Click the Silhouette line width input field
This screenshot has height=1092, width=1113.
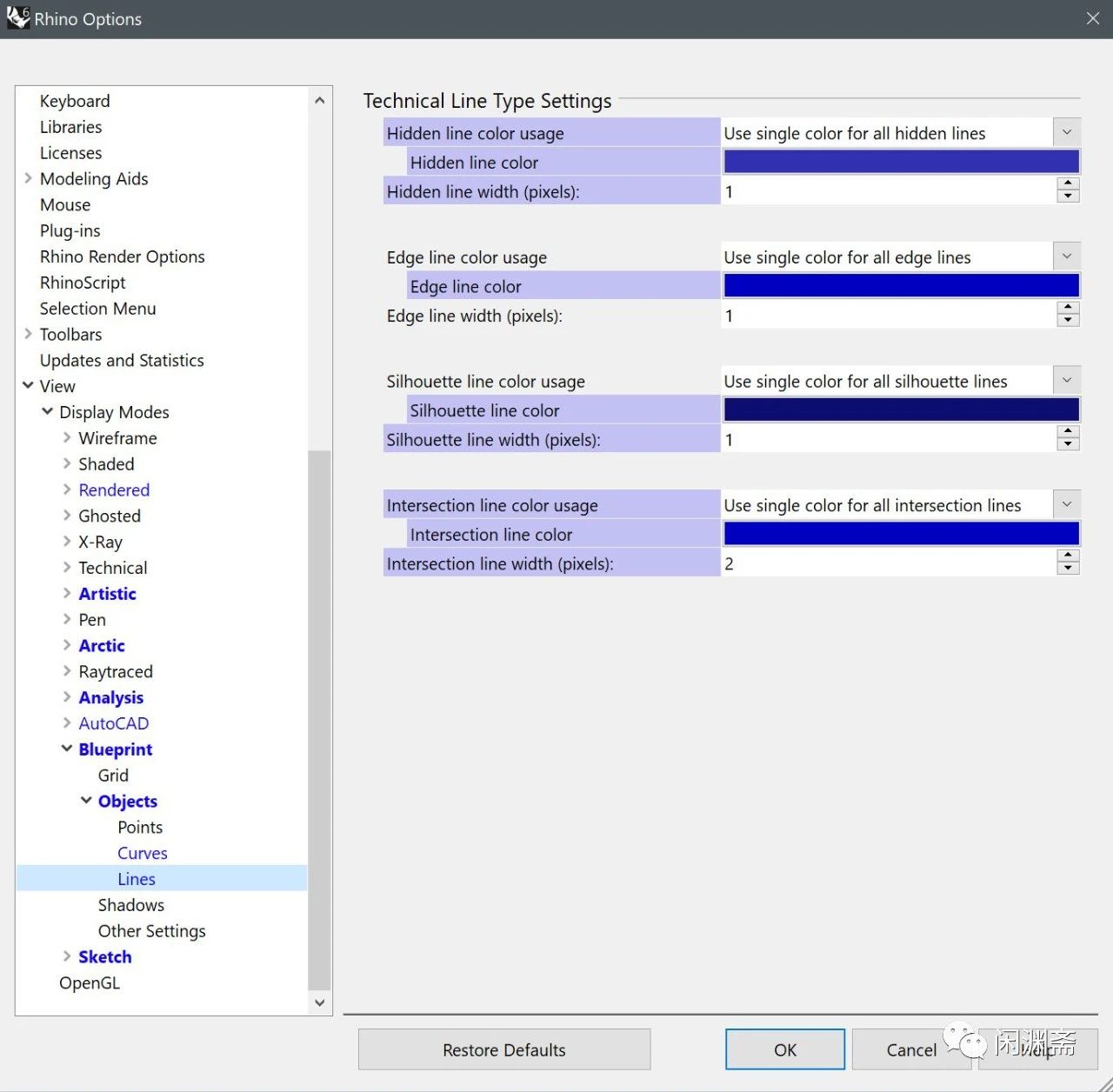pos(889,440)
